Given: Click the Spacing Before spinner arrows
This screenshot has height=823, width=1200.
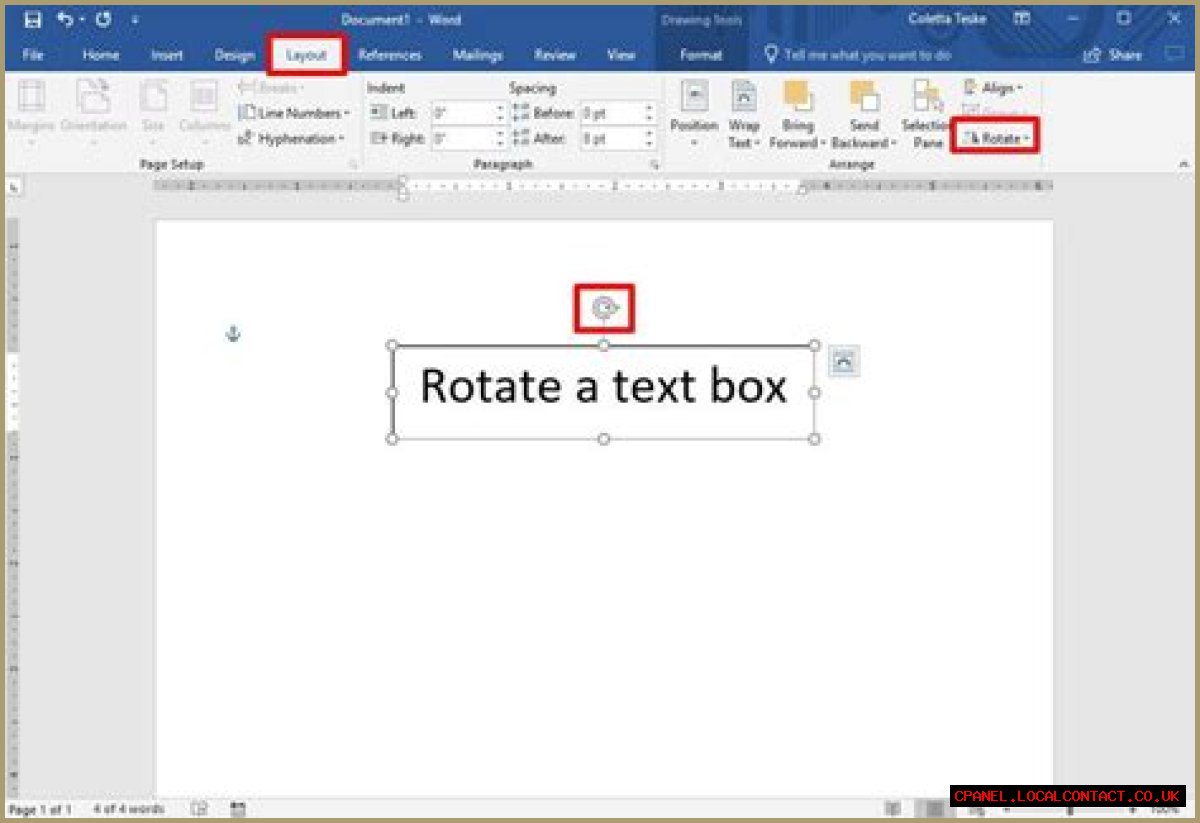Looking at the screenshot, I should (649, 113).
